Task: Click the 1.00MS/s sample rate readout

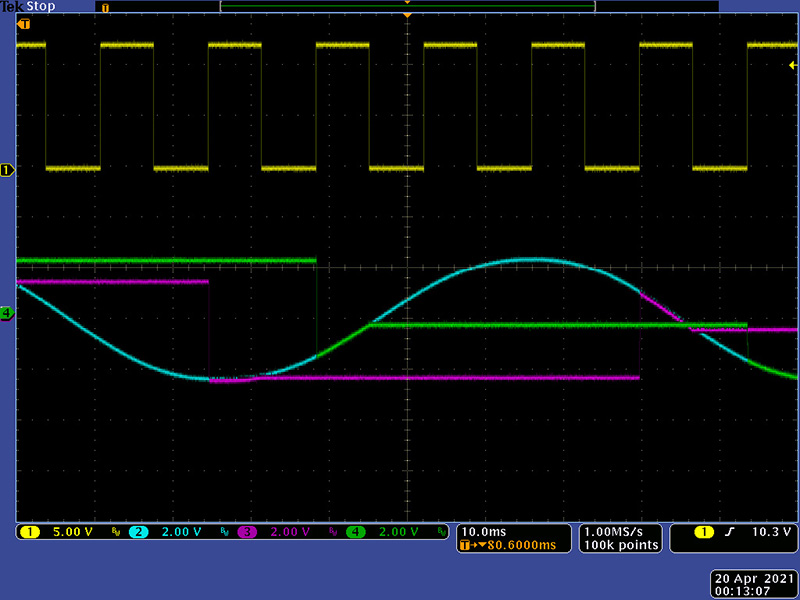Action: click(x=613, y=532)
